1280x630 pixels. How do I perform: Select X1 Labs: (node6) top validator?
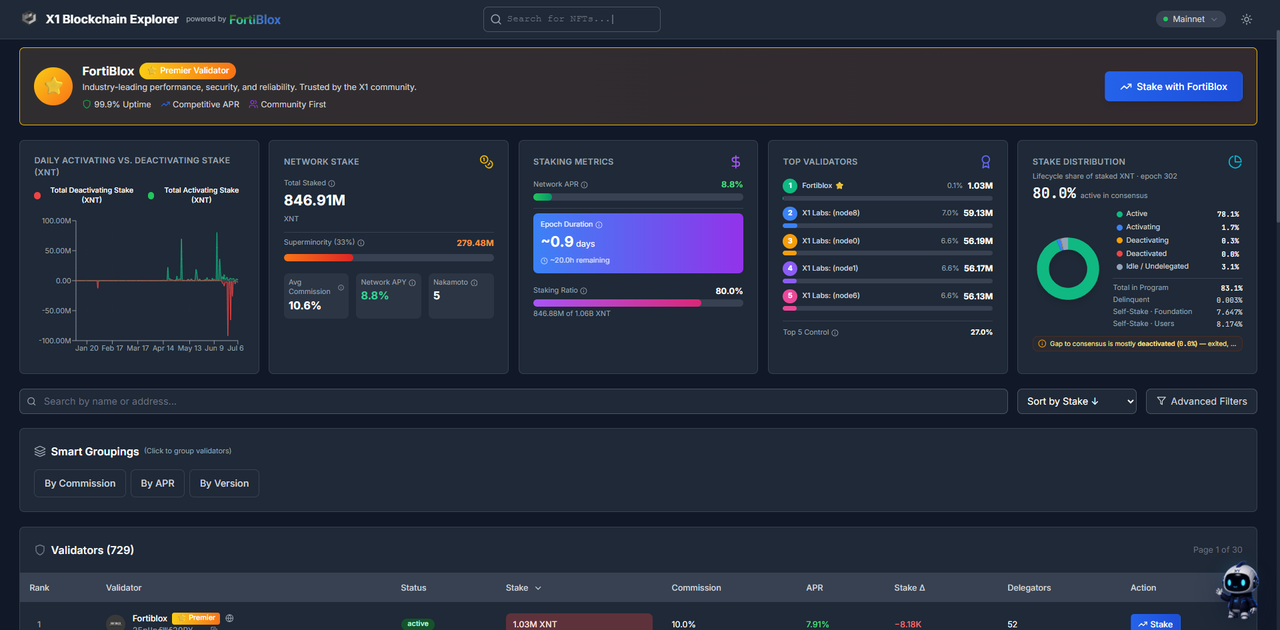coord(888,299)
